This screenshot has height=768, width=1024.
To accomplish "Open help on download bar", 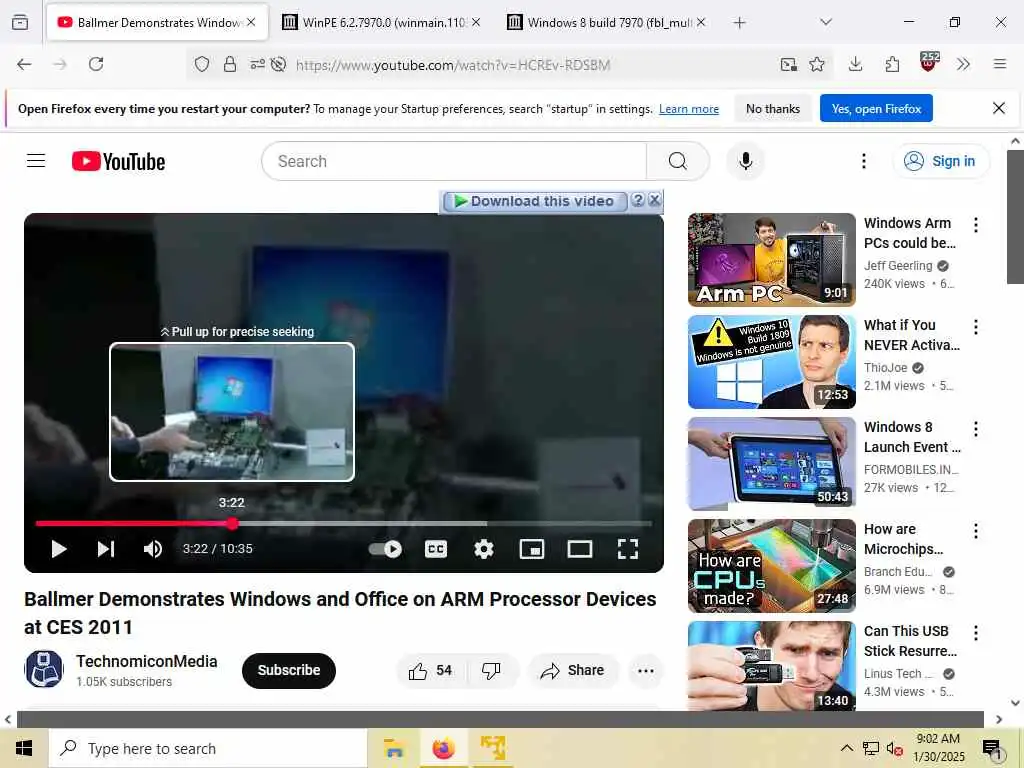I will 638,200.
